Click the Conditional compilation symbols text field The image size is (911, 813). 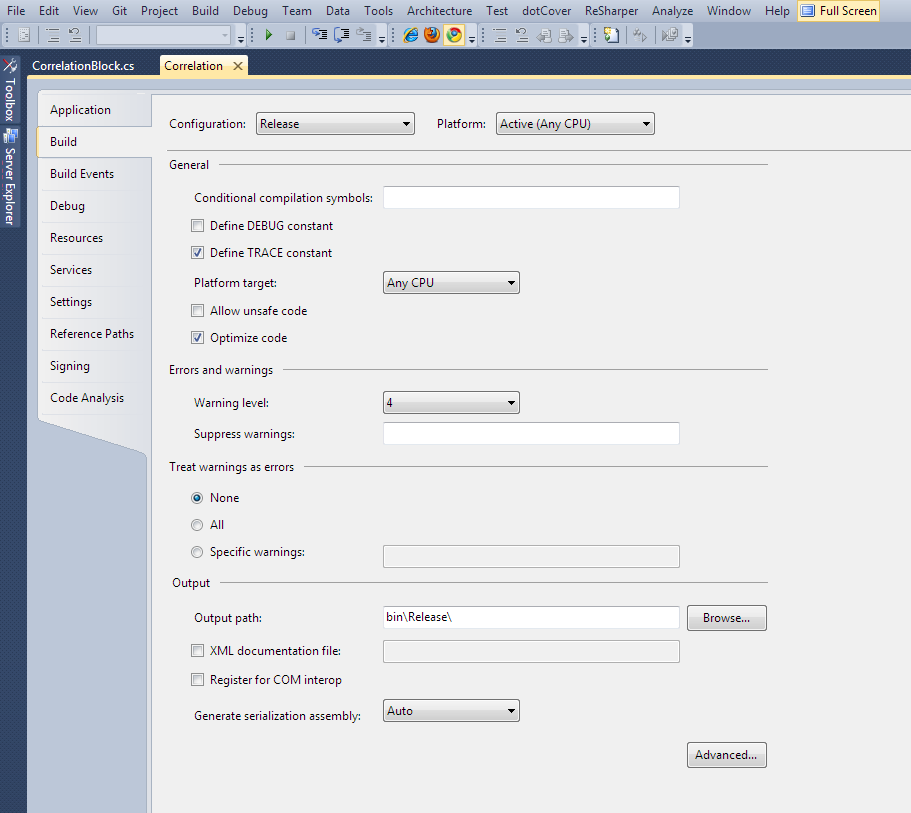(x=531, y=198)
